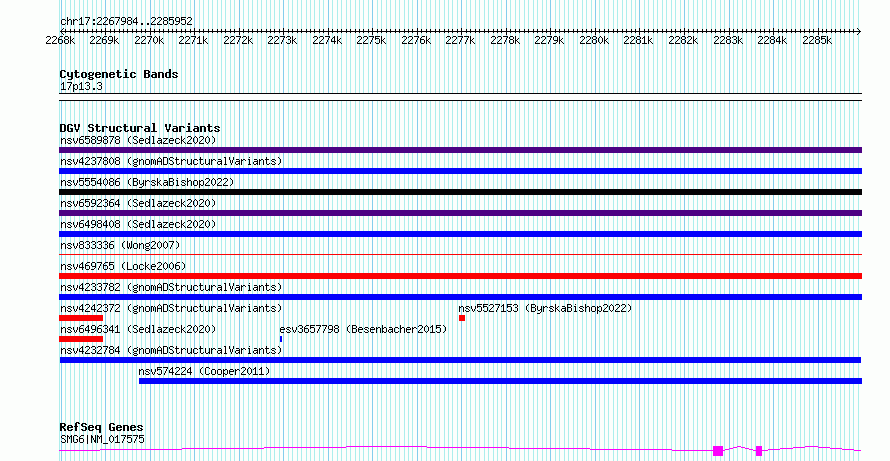Click the nsv6592364 (Sedlazeck2020) label
The height and width of the screenshot is (461, 890).
(138, 203)
